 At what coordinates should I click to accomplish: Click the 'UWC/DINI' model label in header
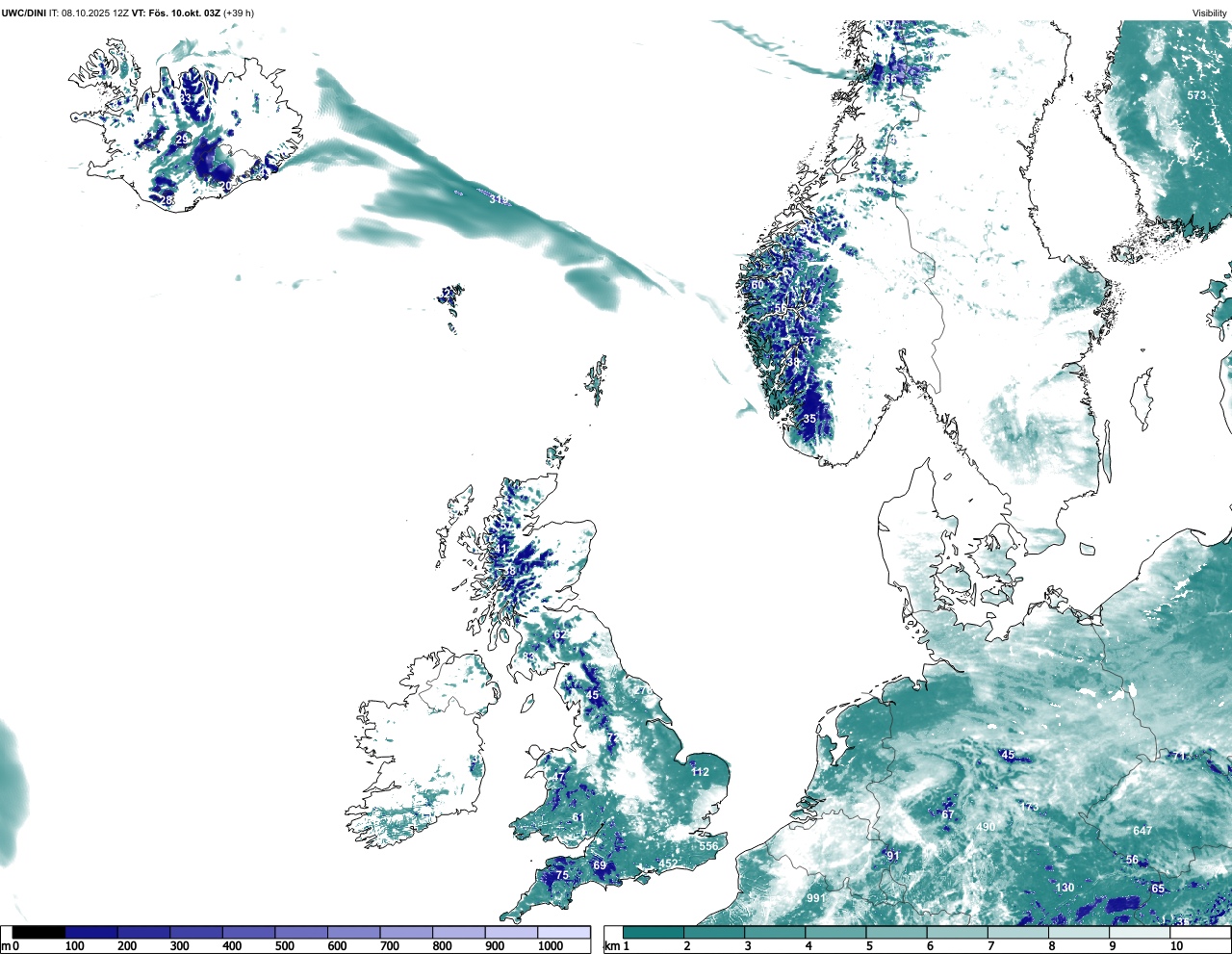coord(24,13)
